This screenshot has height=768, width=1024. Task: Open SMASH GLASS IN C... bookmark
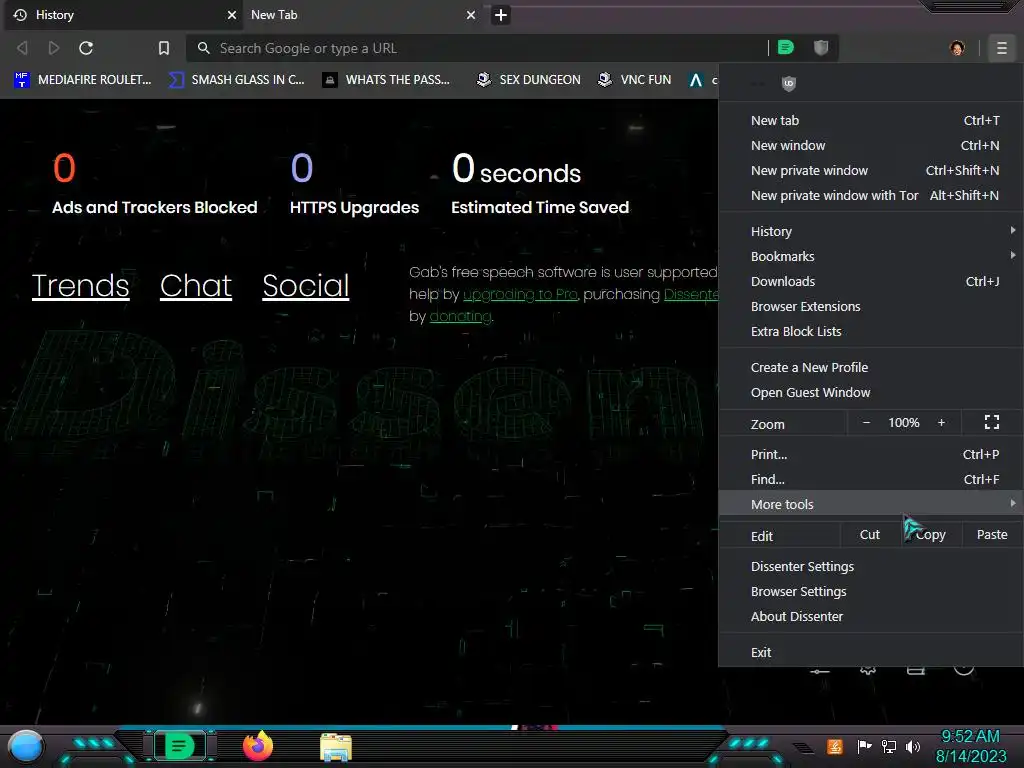tap(238, 80)
